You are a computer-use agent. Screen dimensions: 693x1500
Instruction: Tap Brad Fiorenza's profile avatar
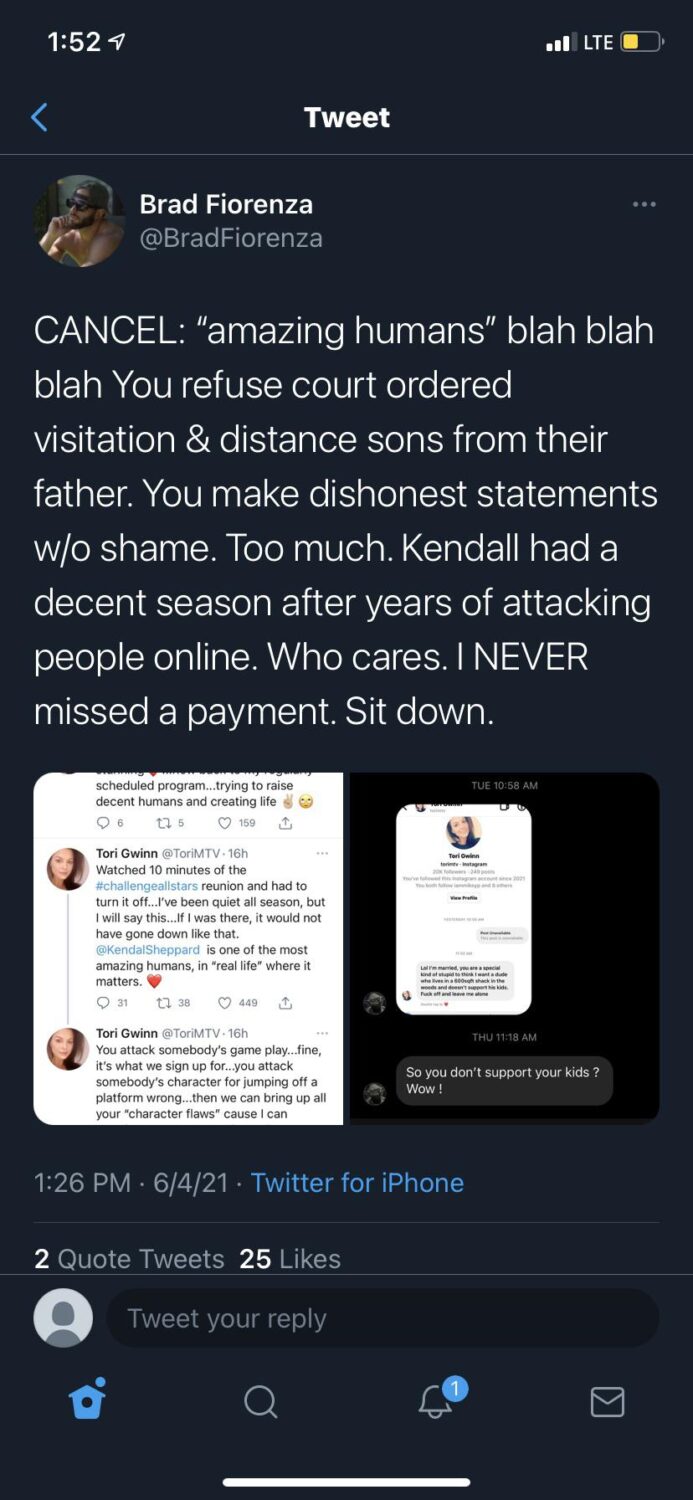pos(79,221)
